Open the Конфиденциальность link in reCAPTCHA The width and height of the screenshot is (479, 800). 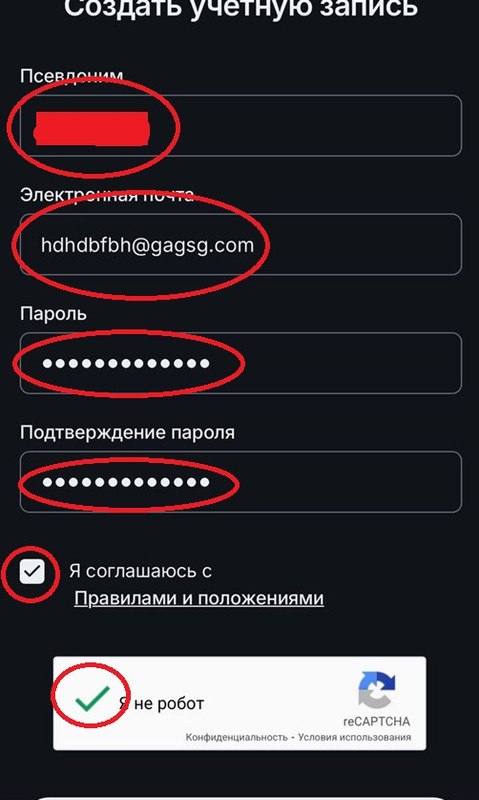click(236, 737)
